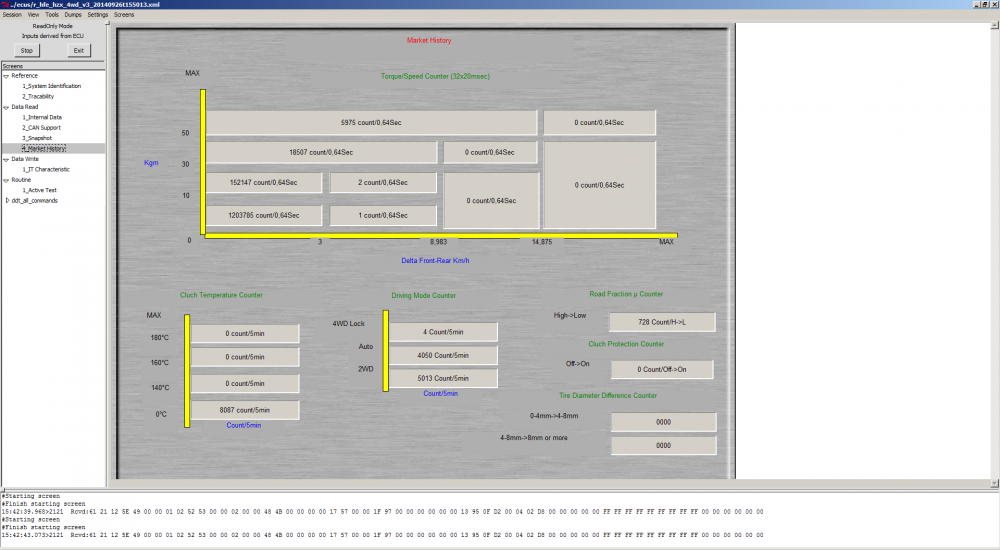This screenshot has height=550, width=1000.
Task: Select 1_Internal Data screen
Action: click(42, 117)
